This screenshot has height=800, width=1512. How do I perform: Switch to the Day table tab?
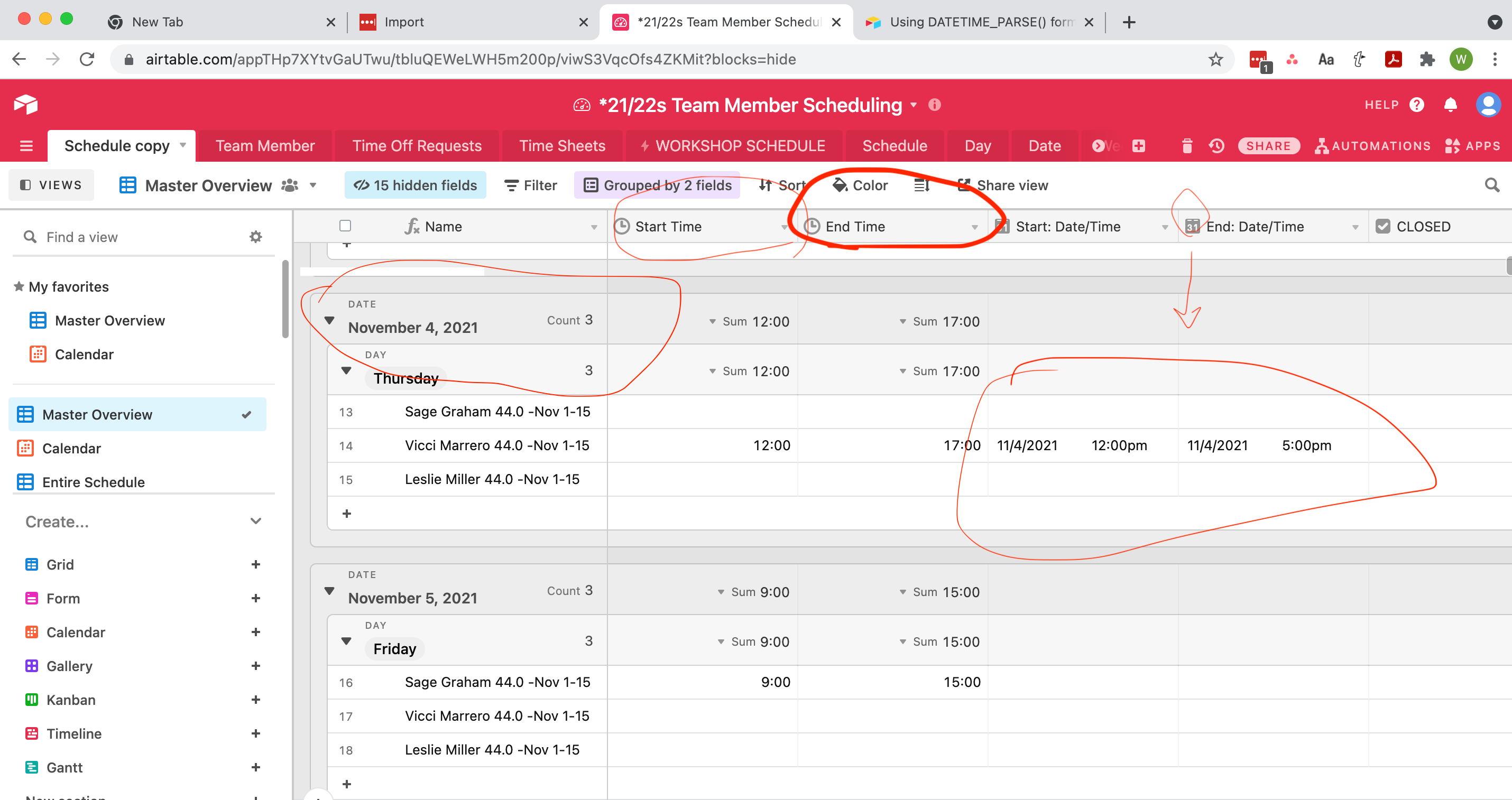click(x=978, y=146)
